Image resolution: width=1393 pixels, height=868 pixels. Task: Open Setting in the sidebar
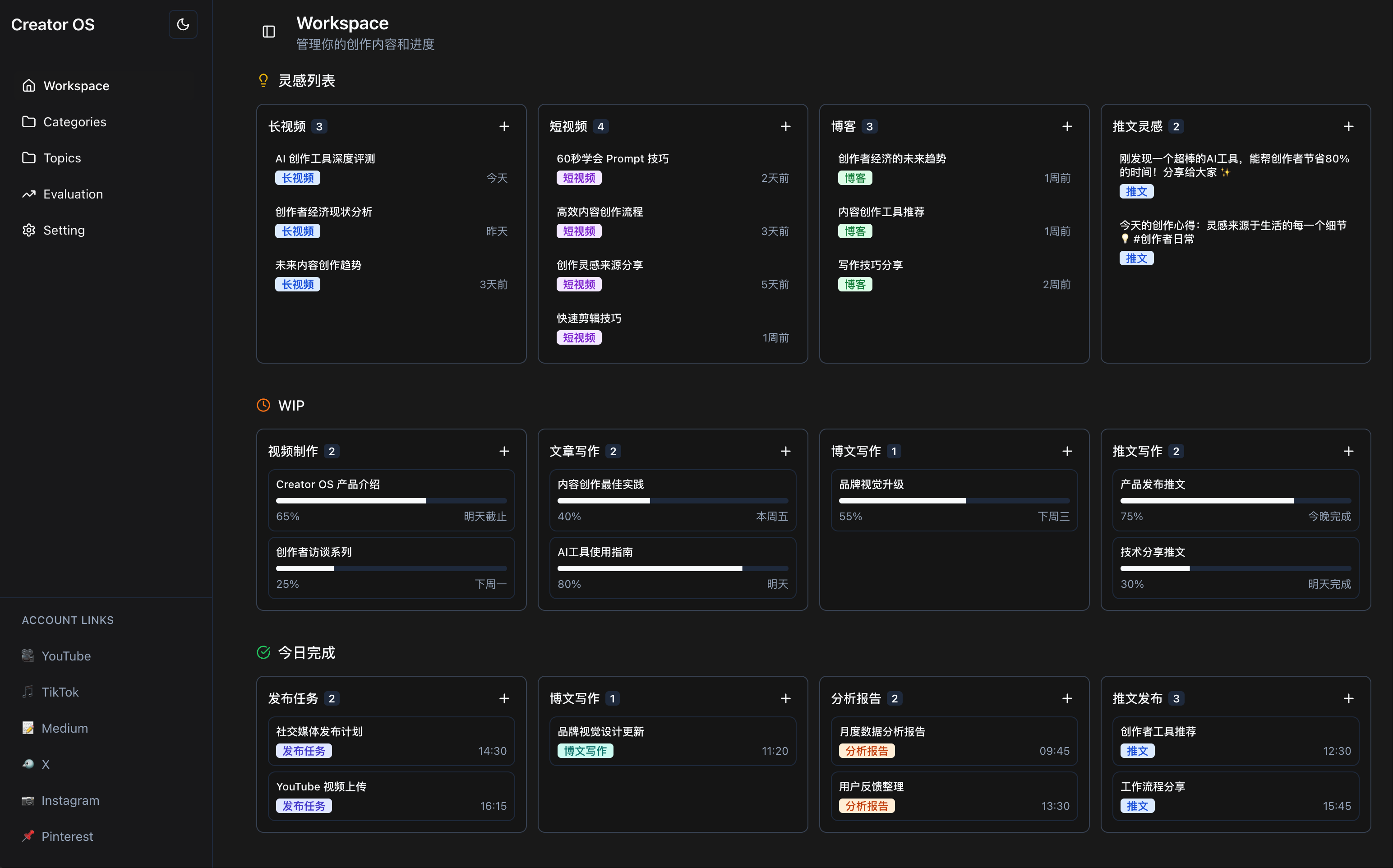(106, 230)
